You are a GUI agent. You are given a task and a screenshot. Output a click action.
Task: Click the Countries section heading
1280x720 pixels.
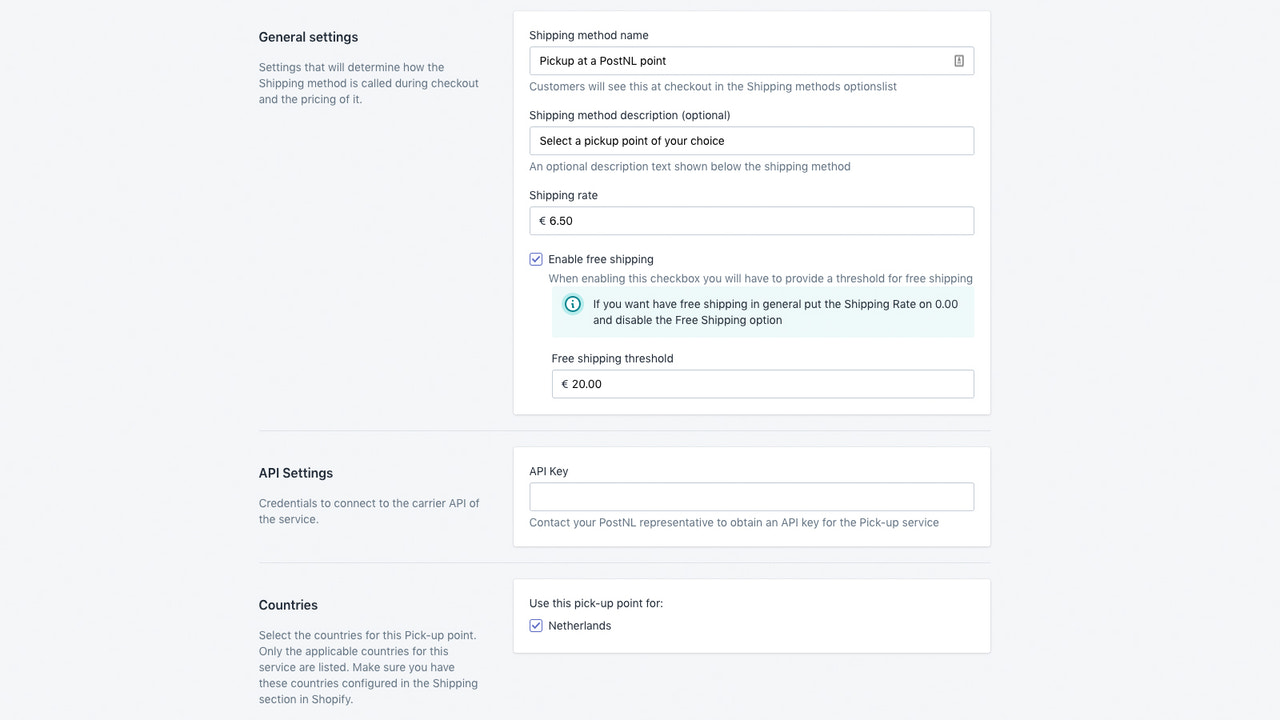click(288, 605)
